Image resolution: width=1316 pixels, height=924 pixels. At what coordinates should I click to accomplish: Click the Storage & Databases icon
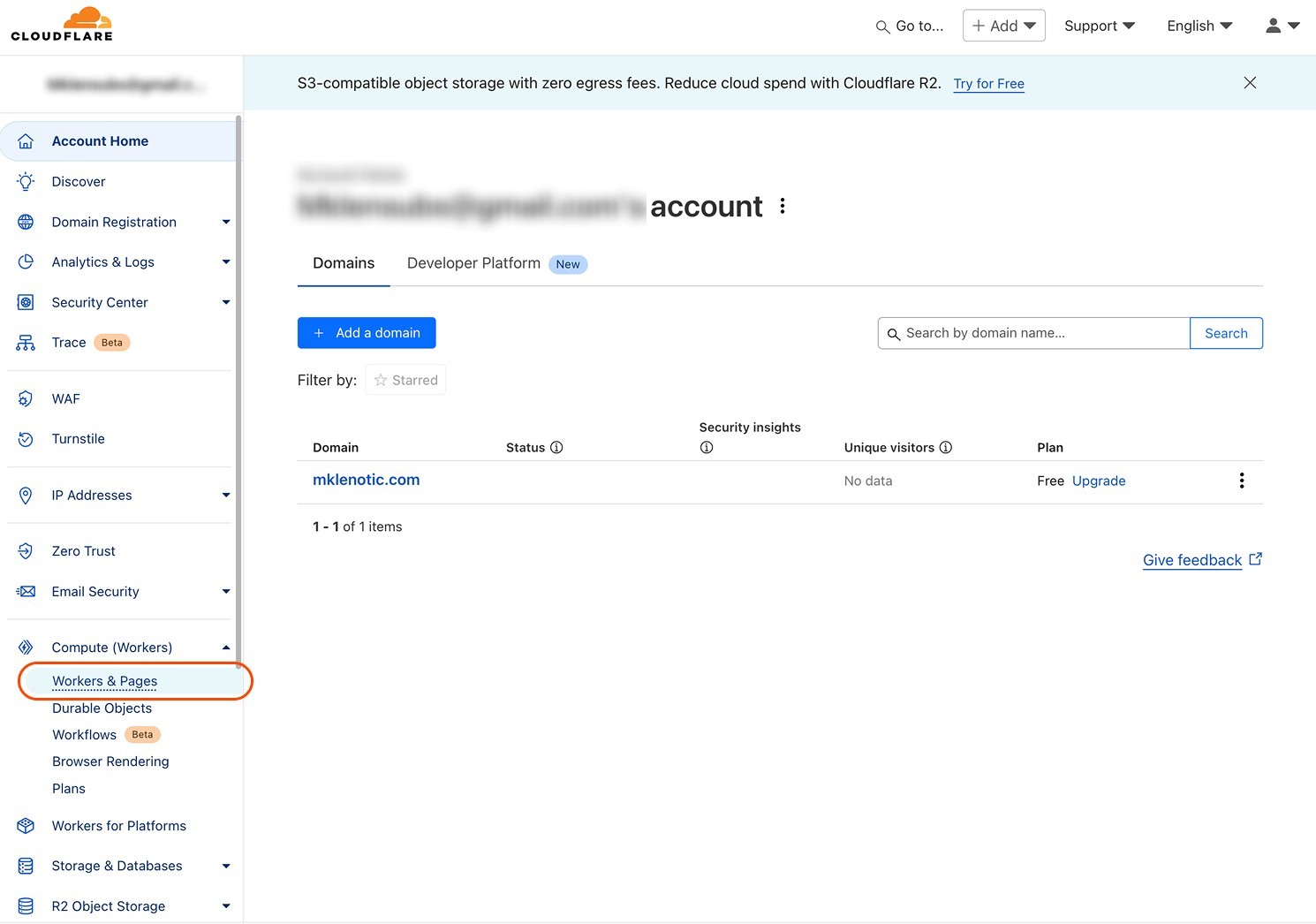[26, 866]
